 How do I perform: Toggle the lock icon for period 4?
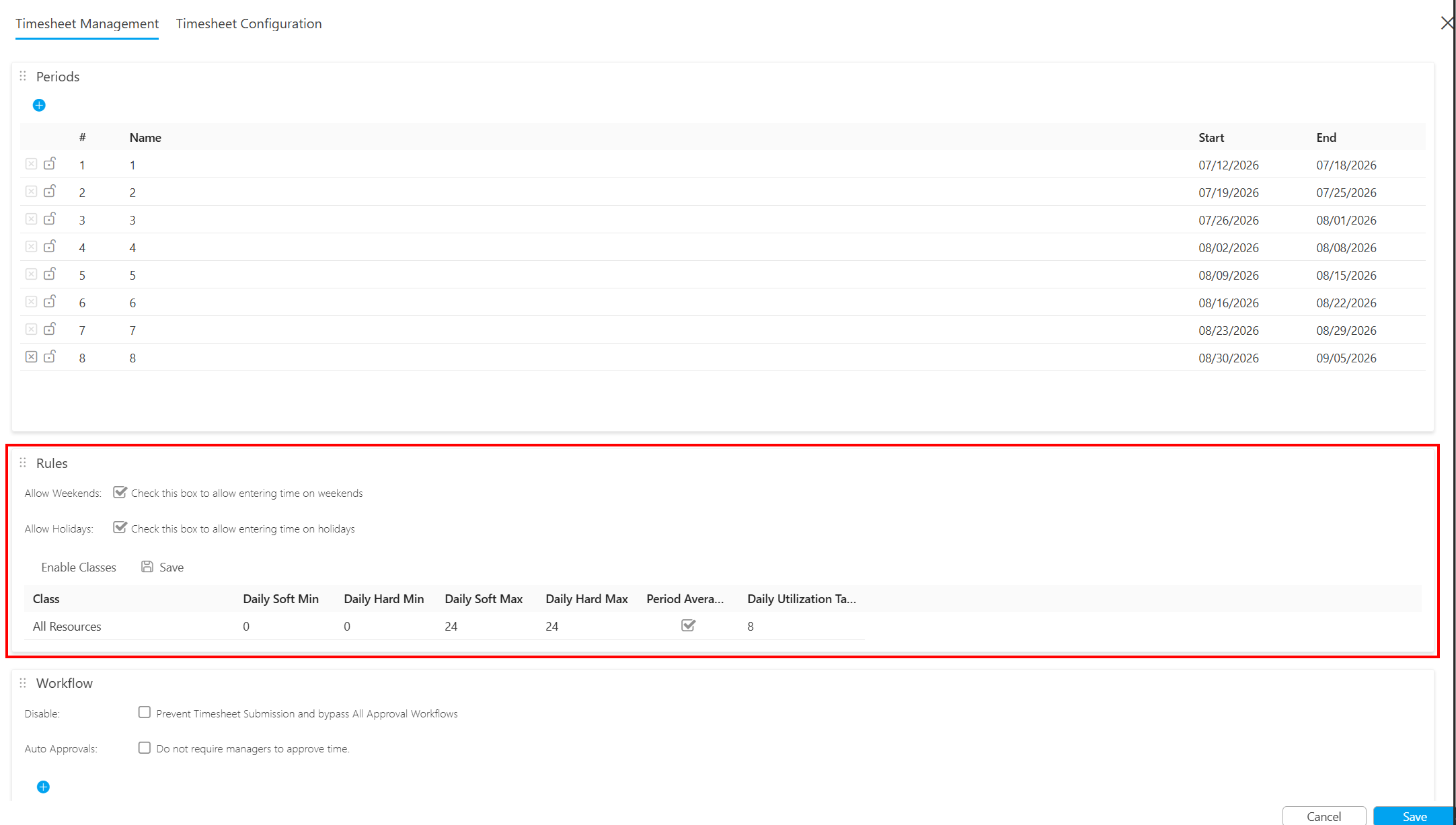[x=50, y=246]
